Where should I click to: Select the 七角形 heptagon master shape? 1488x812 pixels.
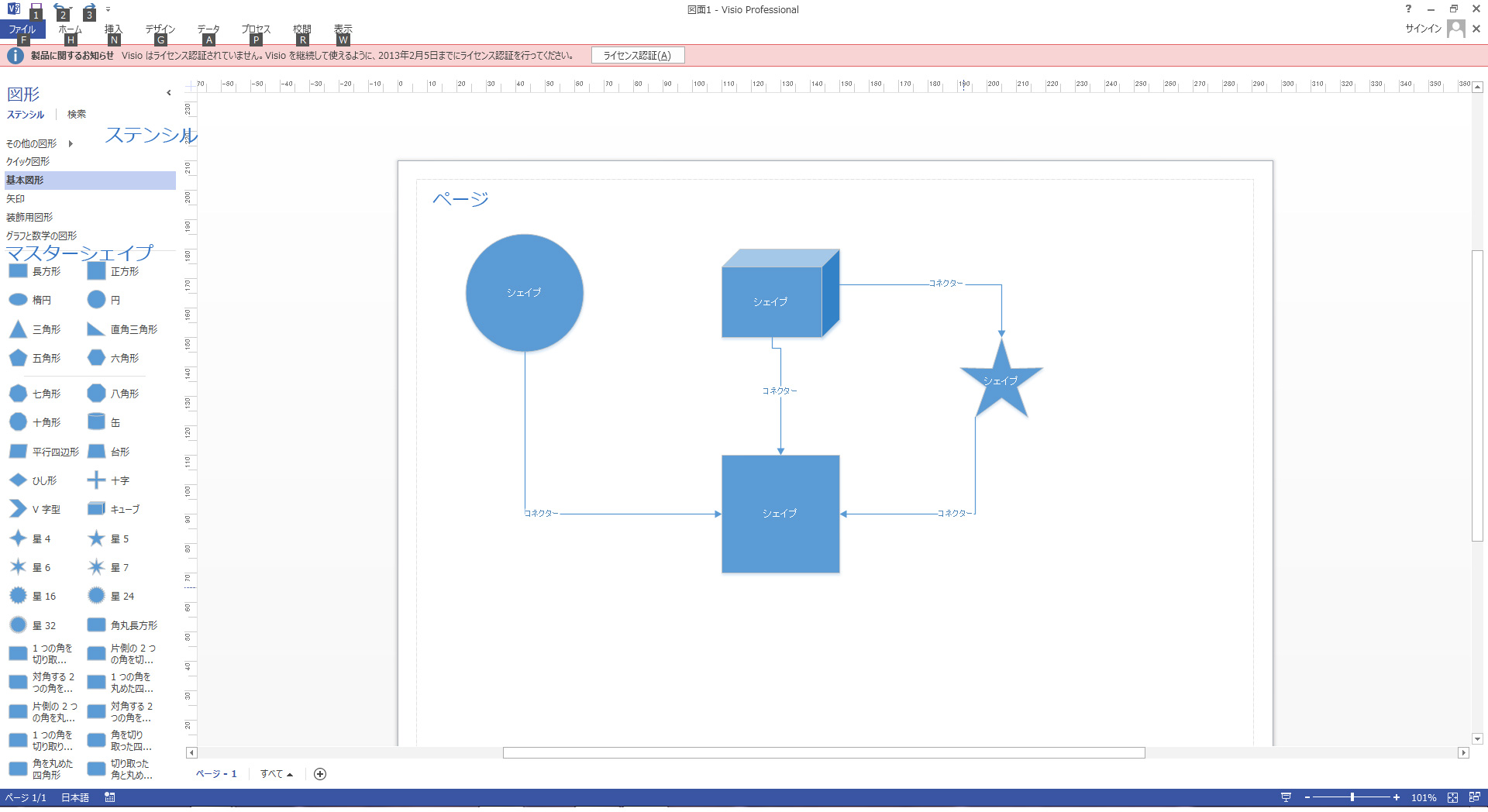pyautogui.click(x=34, y=394)
